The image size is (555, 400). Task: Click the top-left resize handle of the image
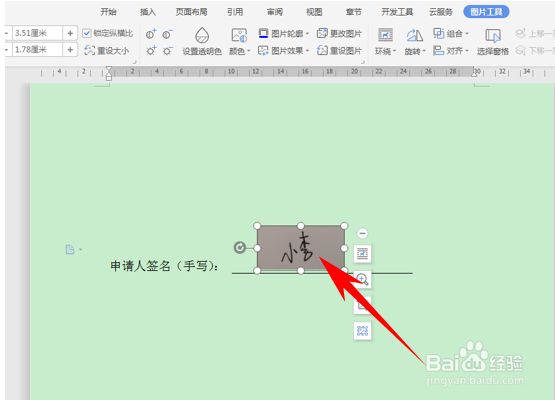257,226
